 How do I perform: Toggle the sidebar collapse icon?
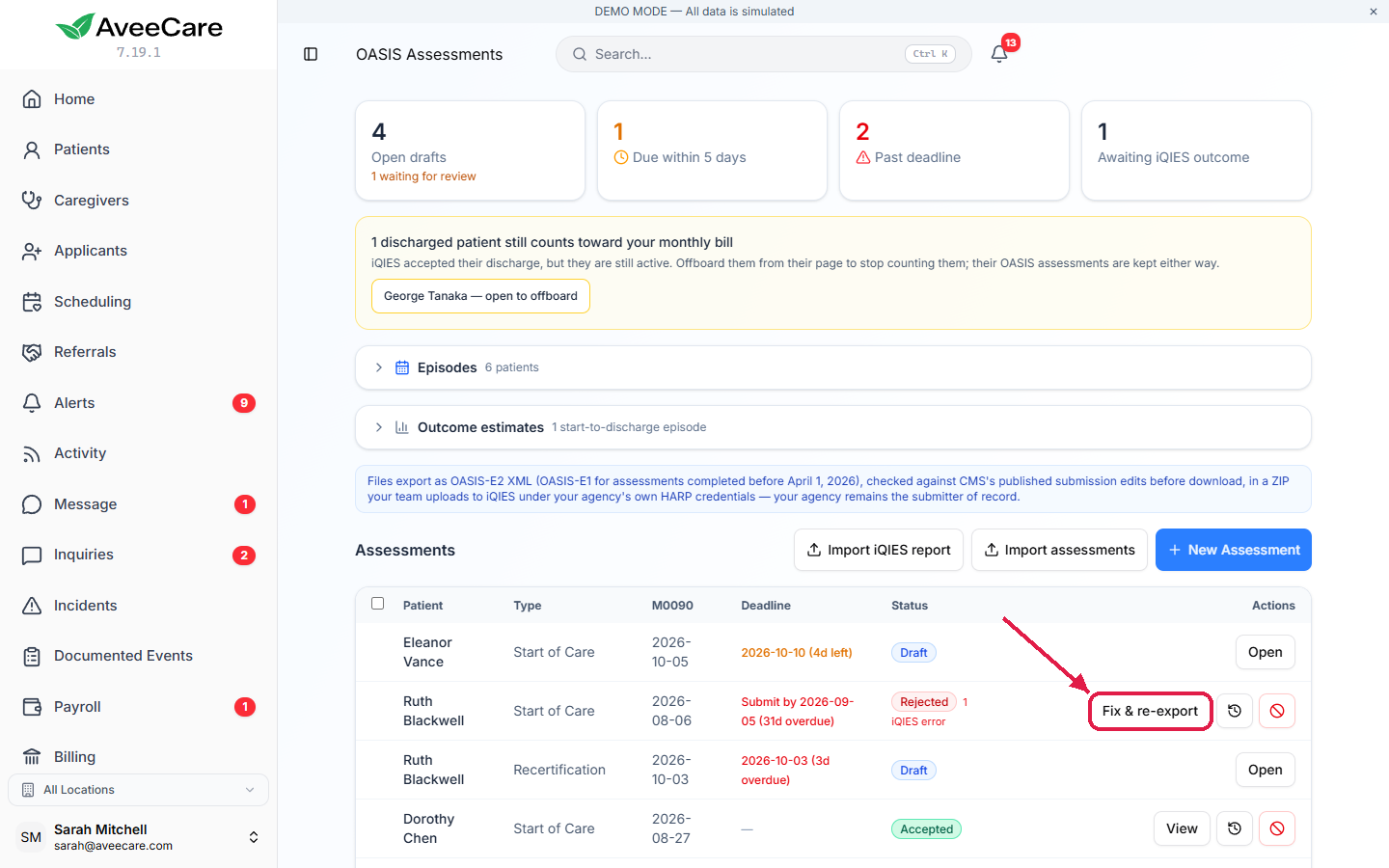click(311, 54)
